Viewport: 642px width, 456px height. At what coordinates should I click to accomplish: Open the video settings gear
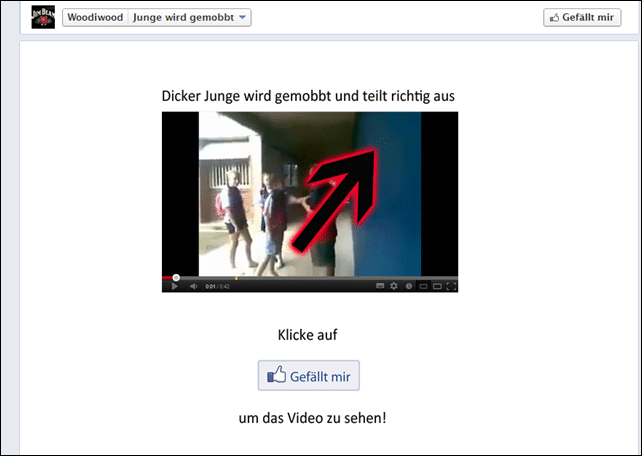(394, 286)
